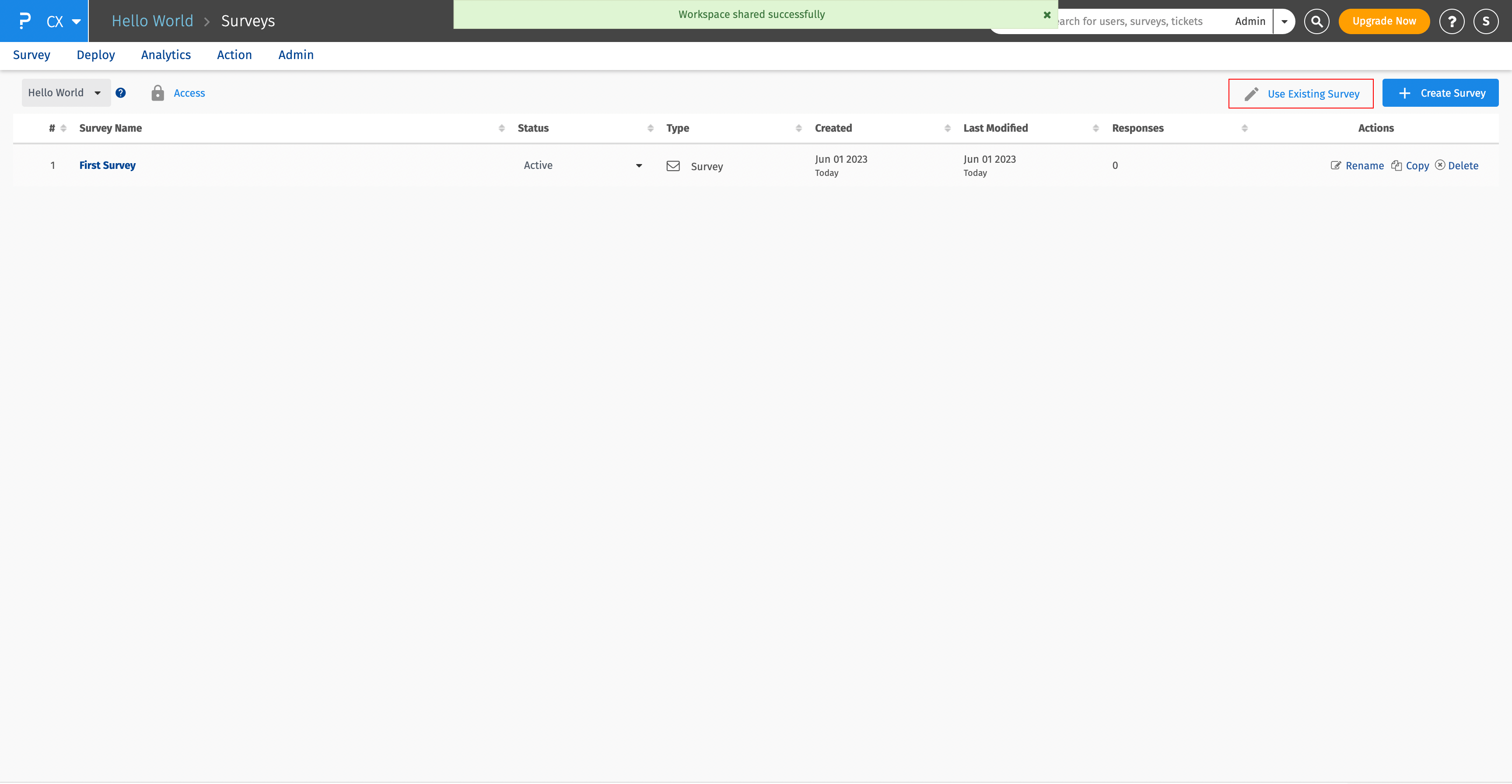Open the Survey type envelope icon
This screenshot has height=784, width=1512.
point(673,165)
